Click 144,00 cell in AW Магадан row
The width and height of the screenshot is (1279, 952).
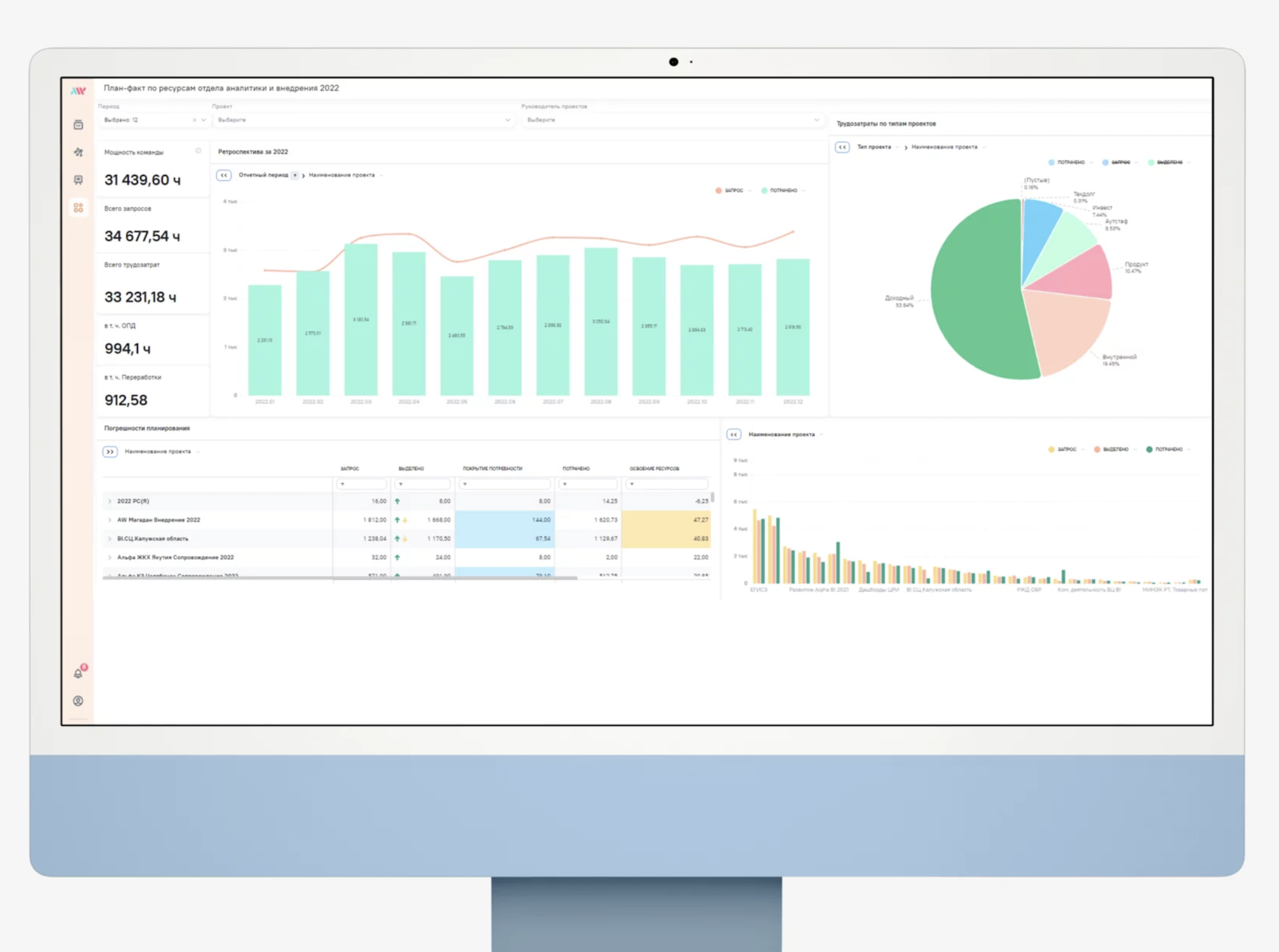pyautogui.click(x=505, y=521)
